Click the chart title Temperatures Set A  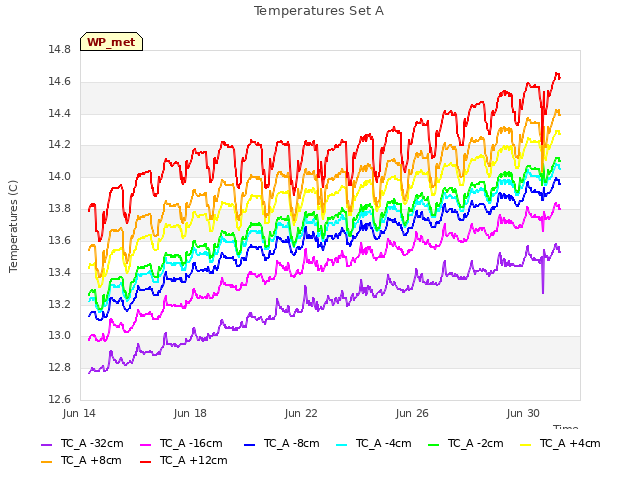(319, 11)
